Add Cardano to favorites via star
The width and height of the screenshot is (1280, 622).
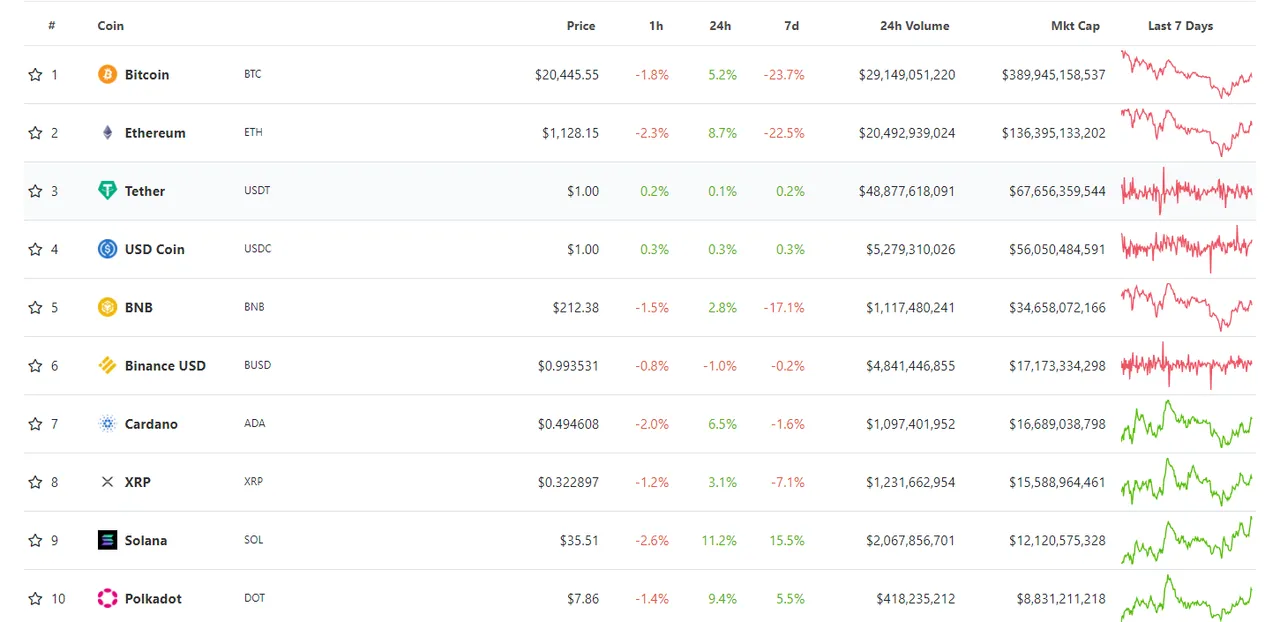click(35, 423)
